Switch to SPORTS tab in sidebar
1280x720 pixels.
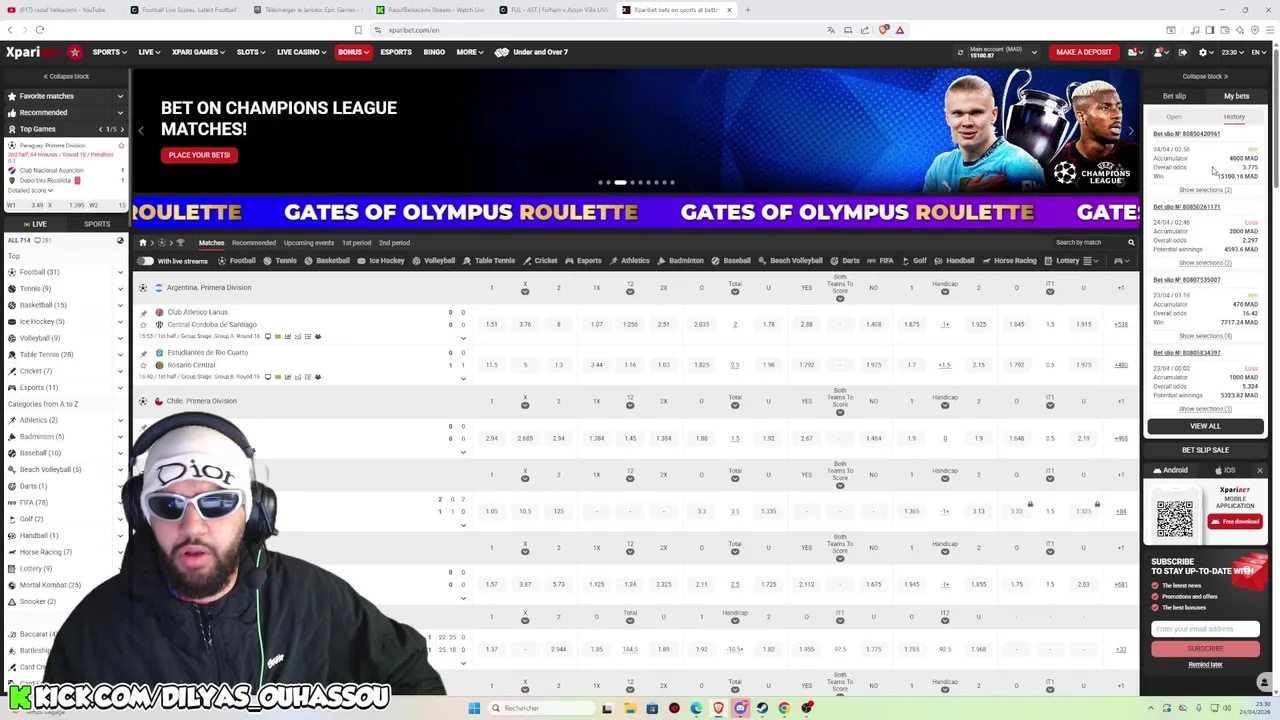click(x=97, y=224)
